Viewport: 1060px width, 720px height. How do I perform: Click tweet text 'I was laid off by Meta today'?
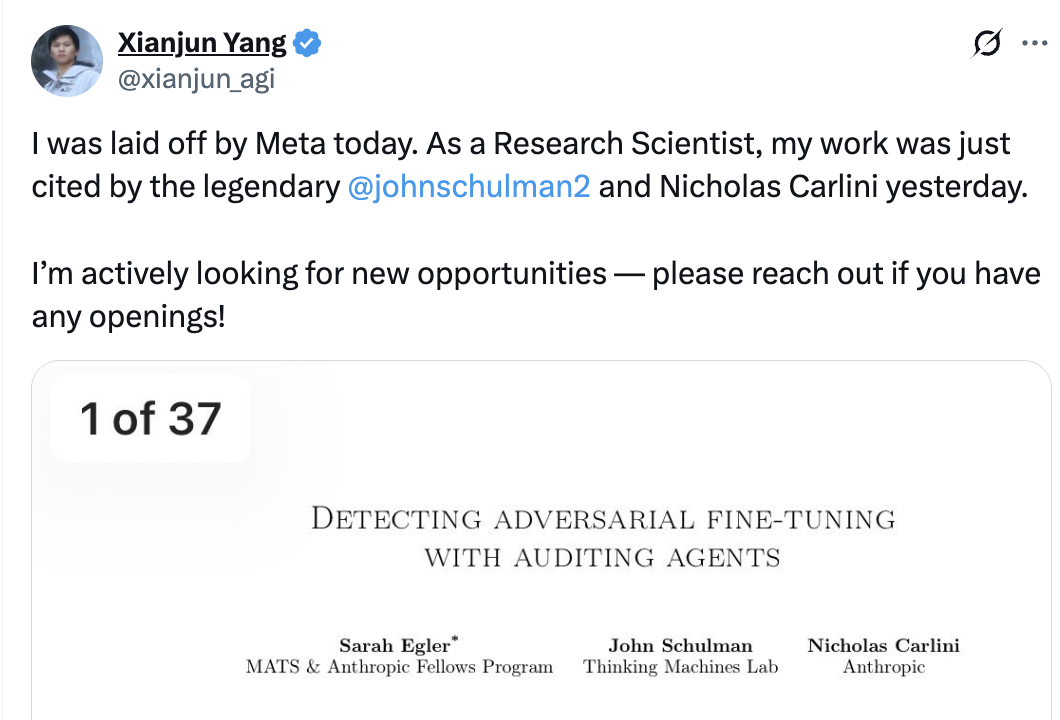click(x=220, y=144)
